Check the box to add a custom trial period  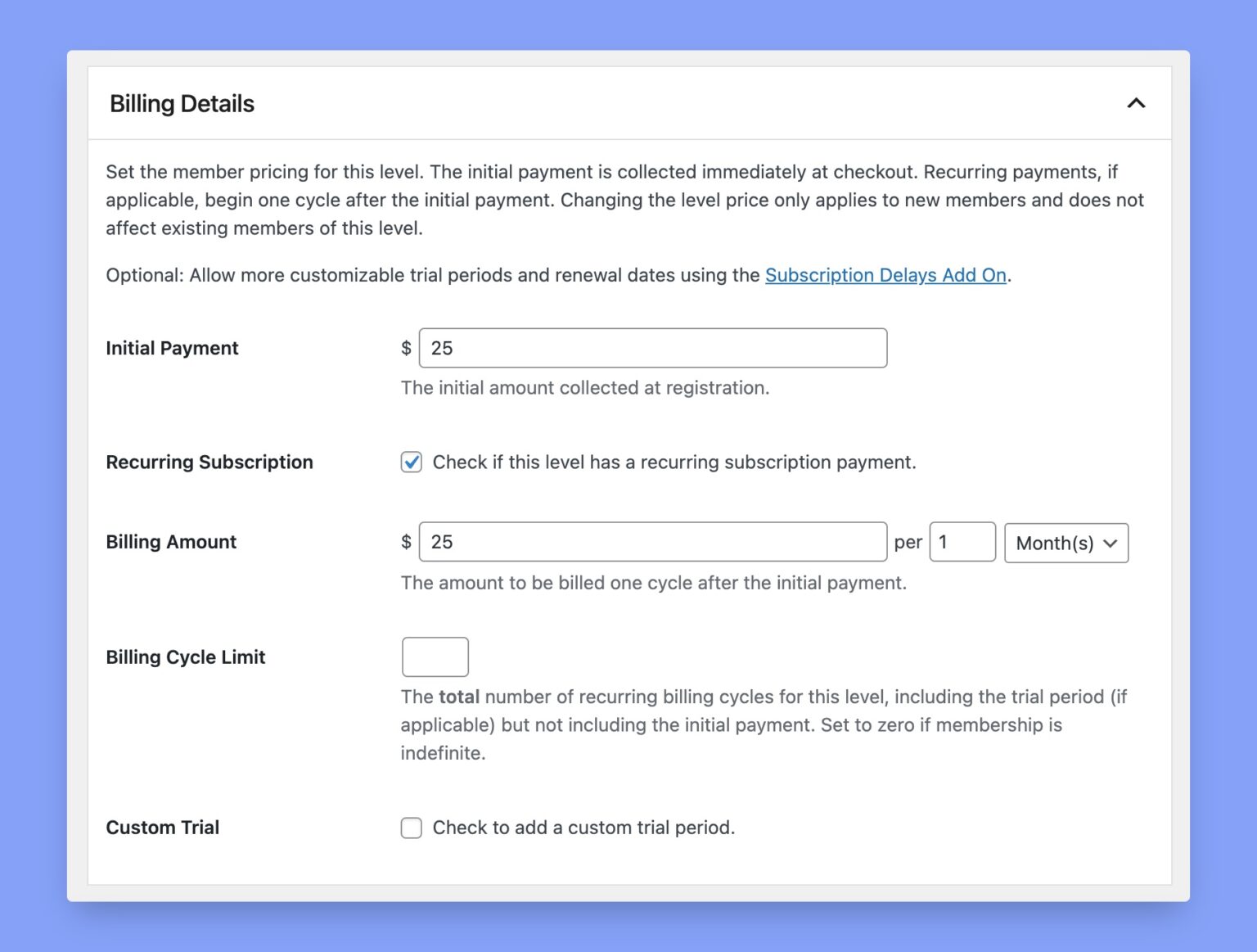(x=411, y=828)
